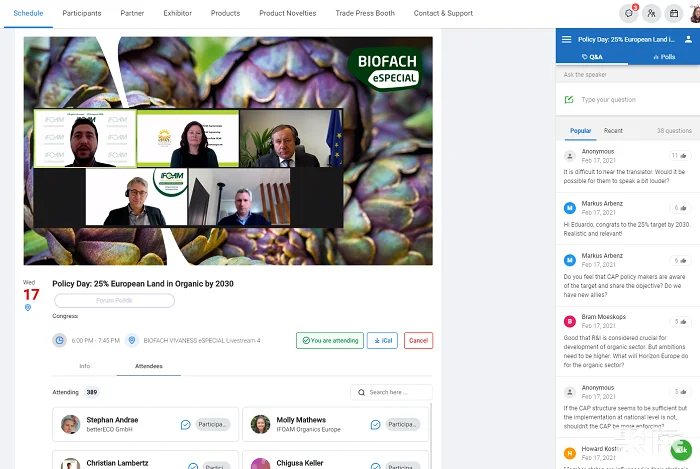Go to Product Novelties in top navigation

287,13
